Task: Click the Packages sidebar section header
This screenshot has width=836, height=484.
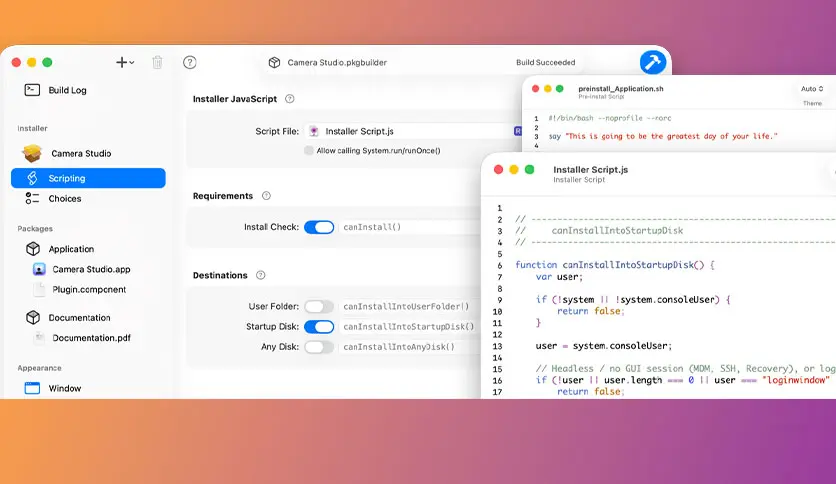Action: click(x=35, y=229)
